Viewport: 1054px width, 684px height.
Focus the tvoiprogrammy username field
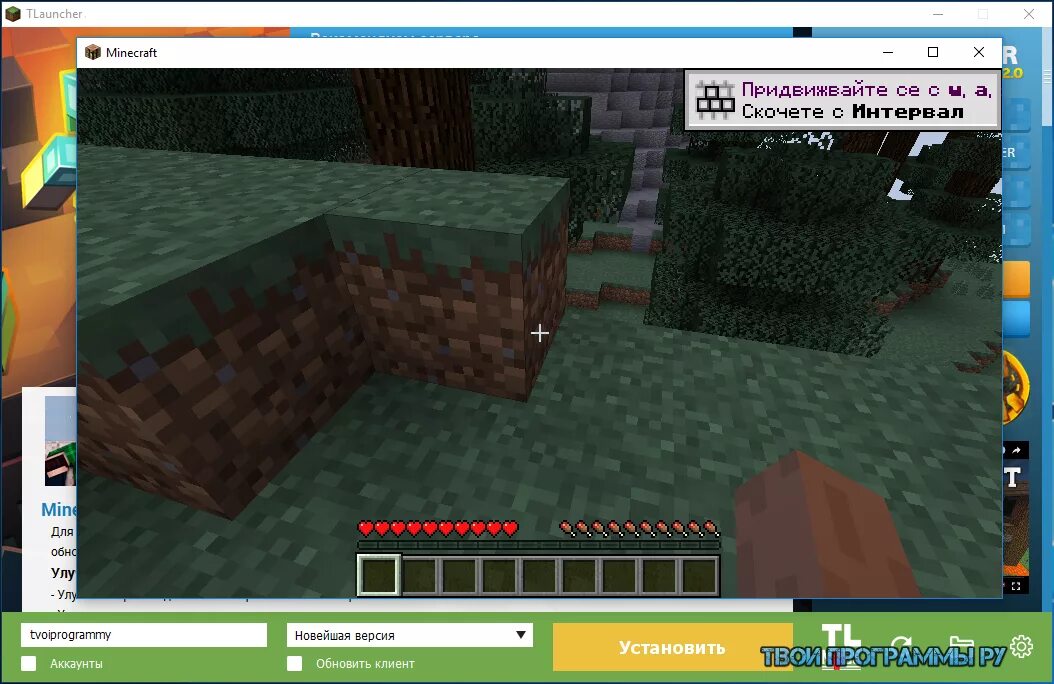(x=144, y=635)
